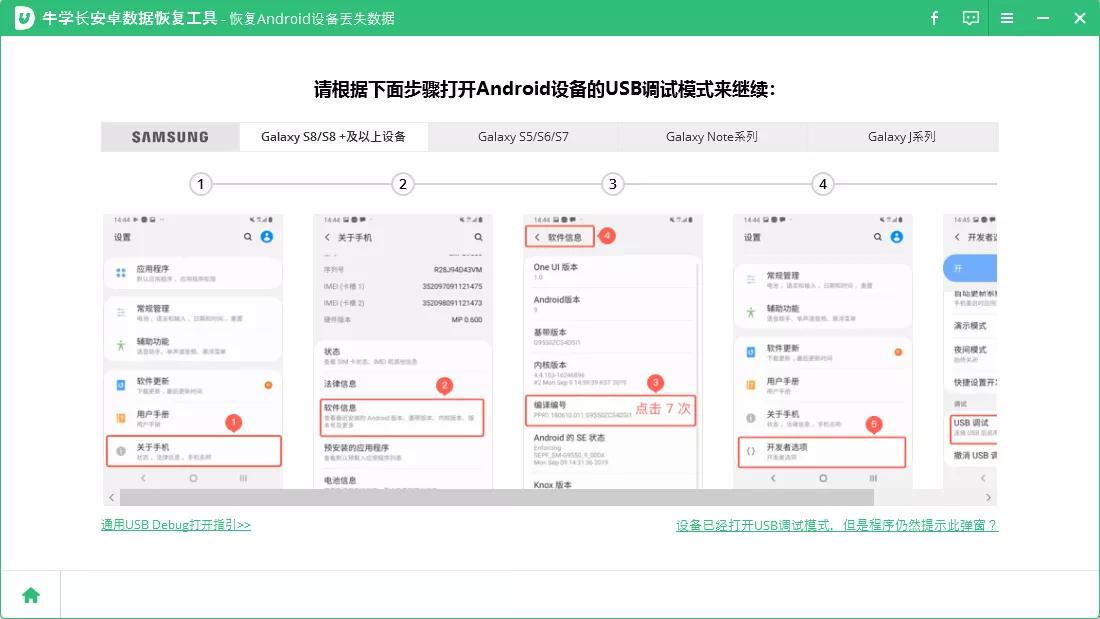The image size is (1100, 619).
Task: Select the Galaxy J系列 tab
Action: (902, 136)
